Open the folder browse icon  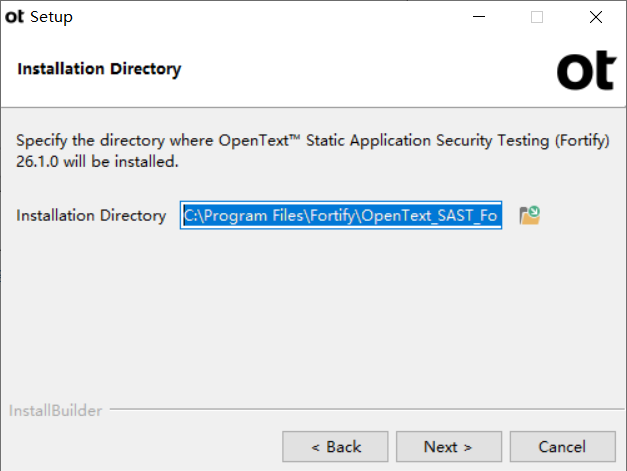tap(530, 215)
